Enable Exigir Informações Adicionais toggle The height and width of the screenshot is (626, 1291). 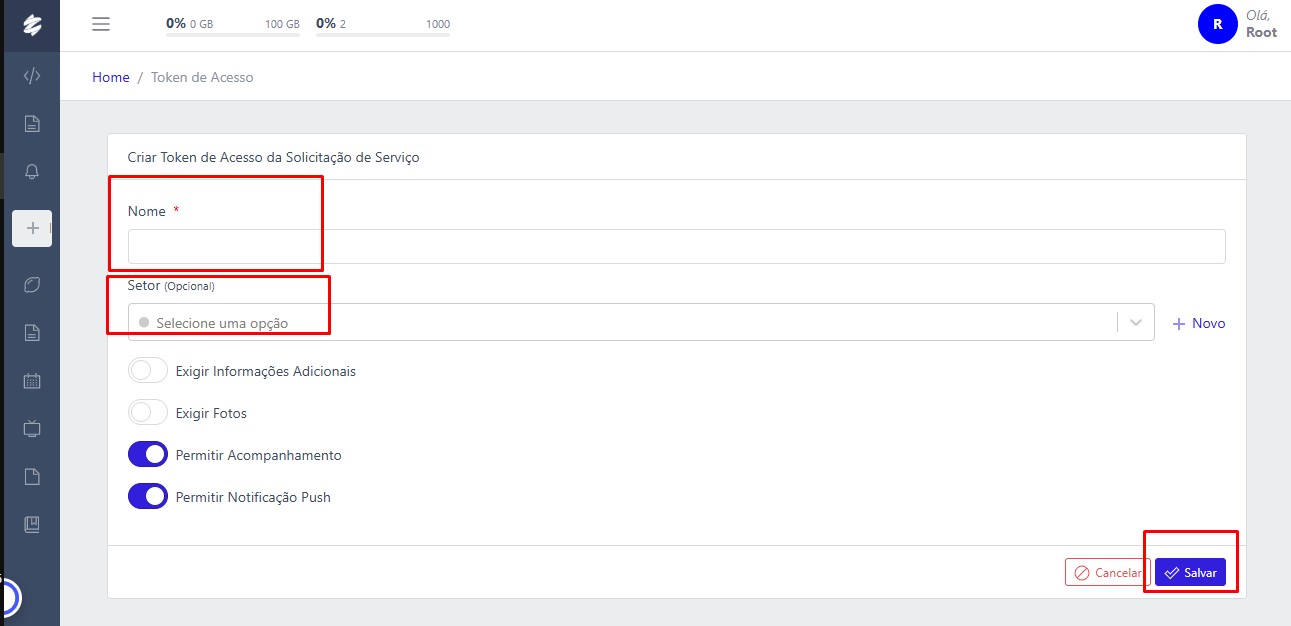(148, 371)
